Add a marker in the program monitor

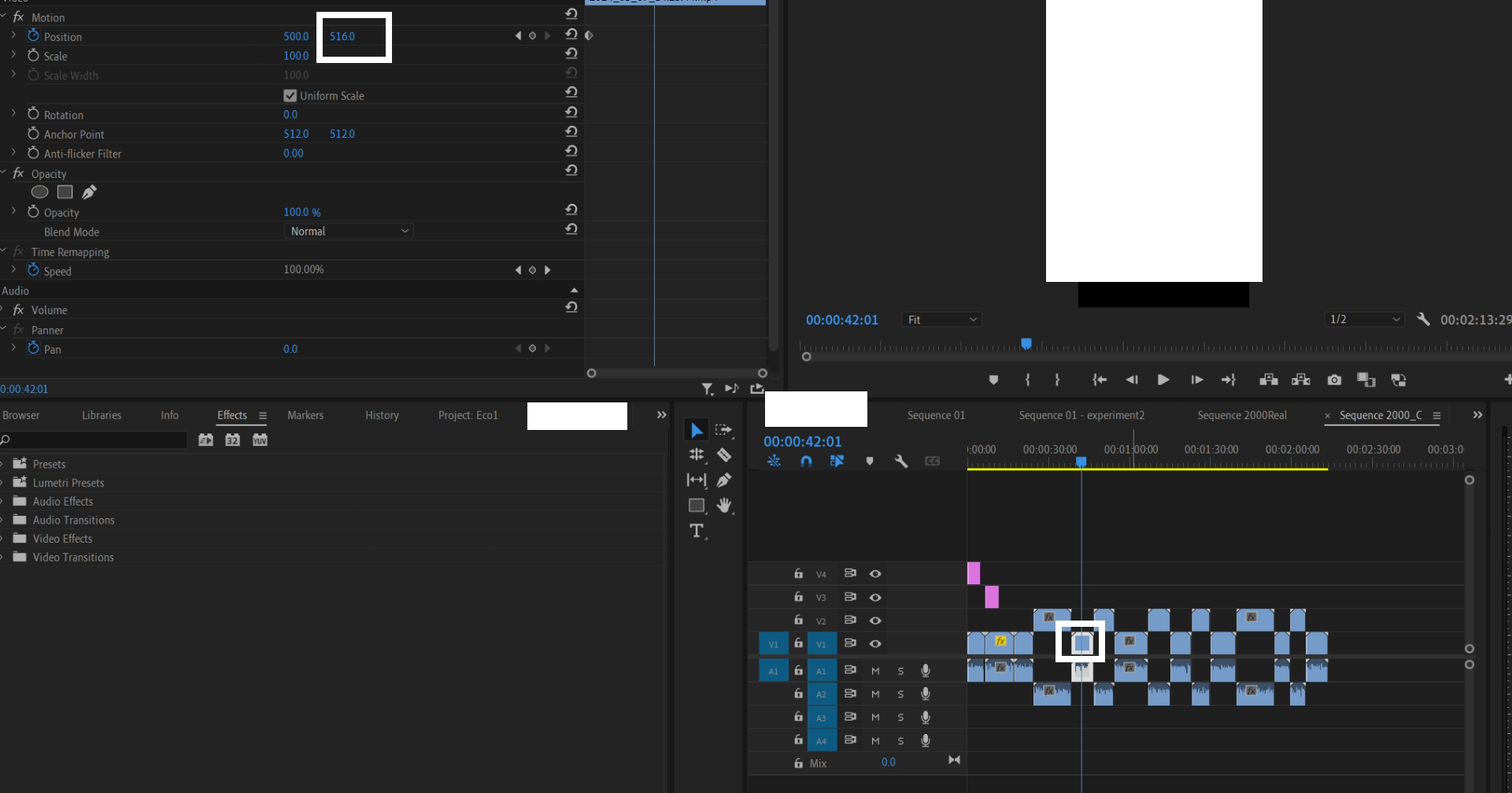tap(993, 380)
